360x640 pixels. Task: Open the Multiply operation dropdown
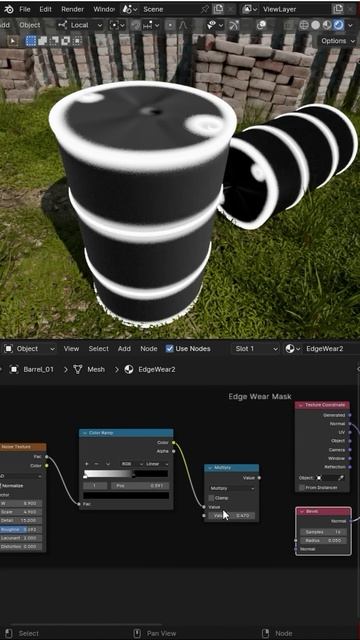pos(231,488)
